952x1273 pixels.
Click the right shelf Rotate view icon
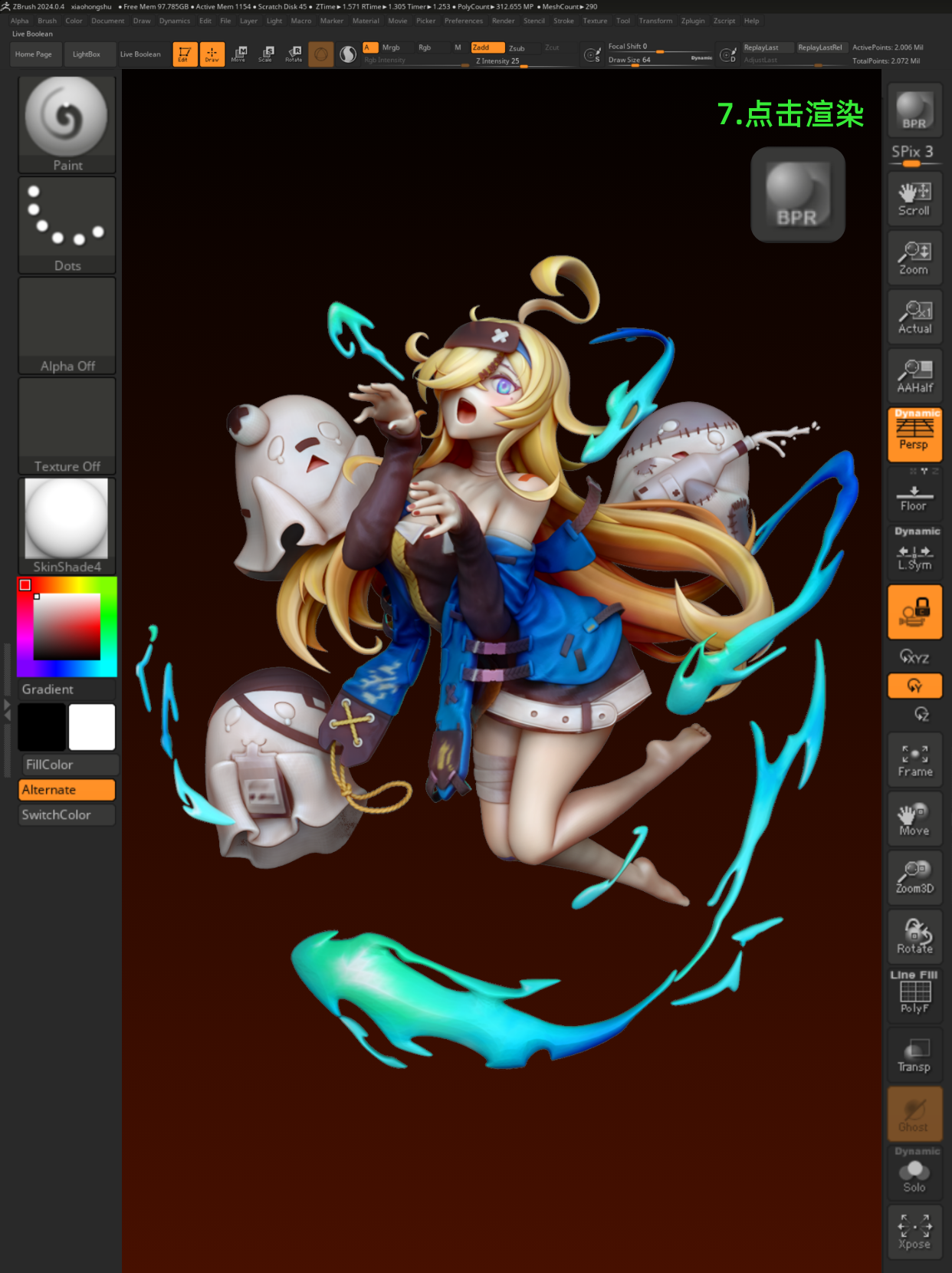point(914,936)
